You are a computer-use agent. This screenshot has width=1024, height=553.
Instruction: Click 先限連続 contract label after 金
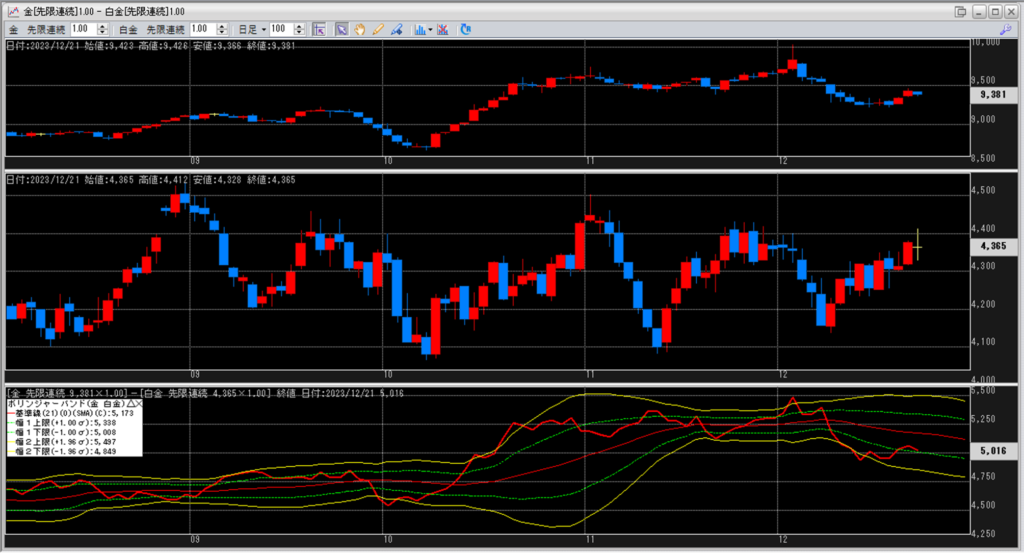tap(46, 29)
